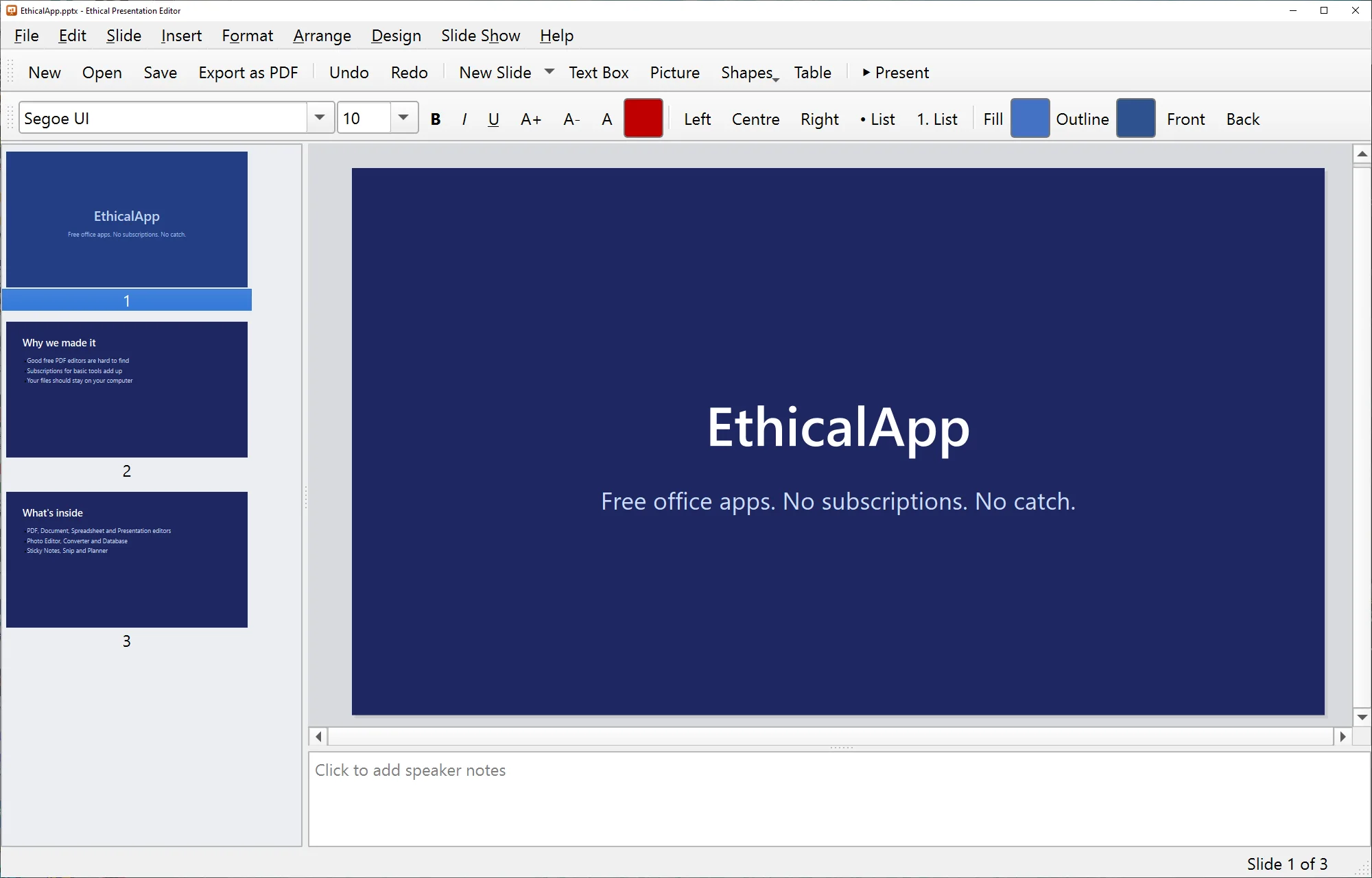The image size is (1372, 878).
Task: Open the New Slide layout dropdown arrow
Action: [x=549, y=72]
